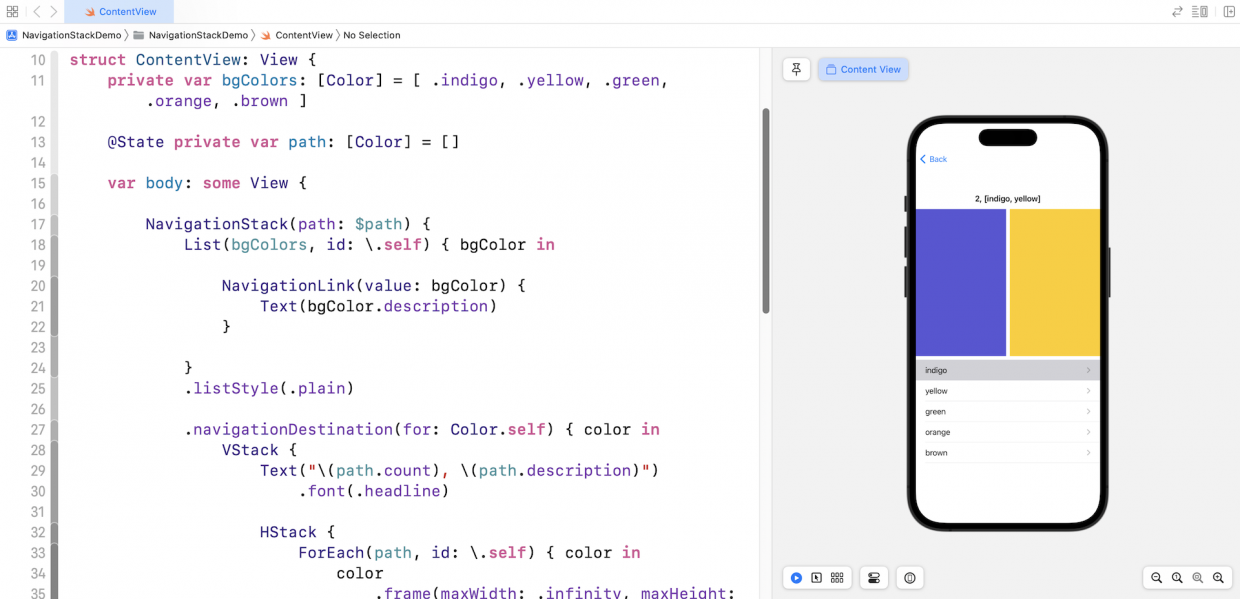Click the pin preview icon

tap(796, 68)
